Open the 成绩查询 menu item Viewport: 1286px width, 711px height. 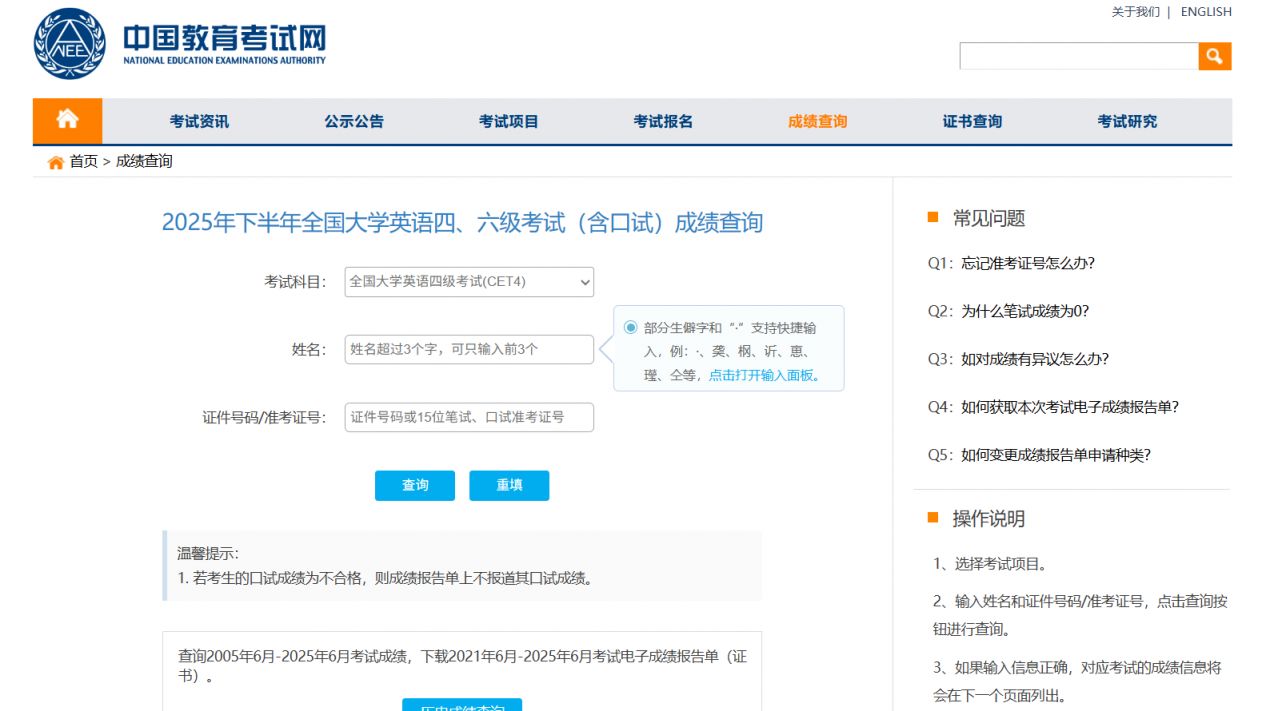tap(818, 121)
